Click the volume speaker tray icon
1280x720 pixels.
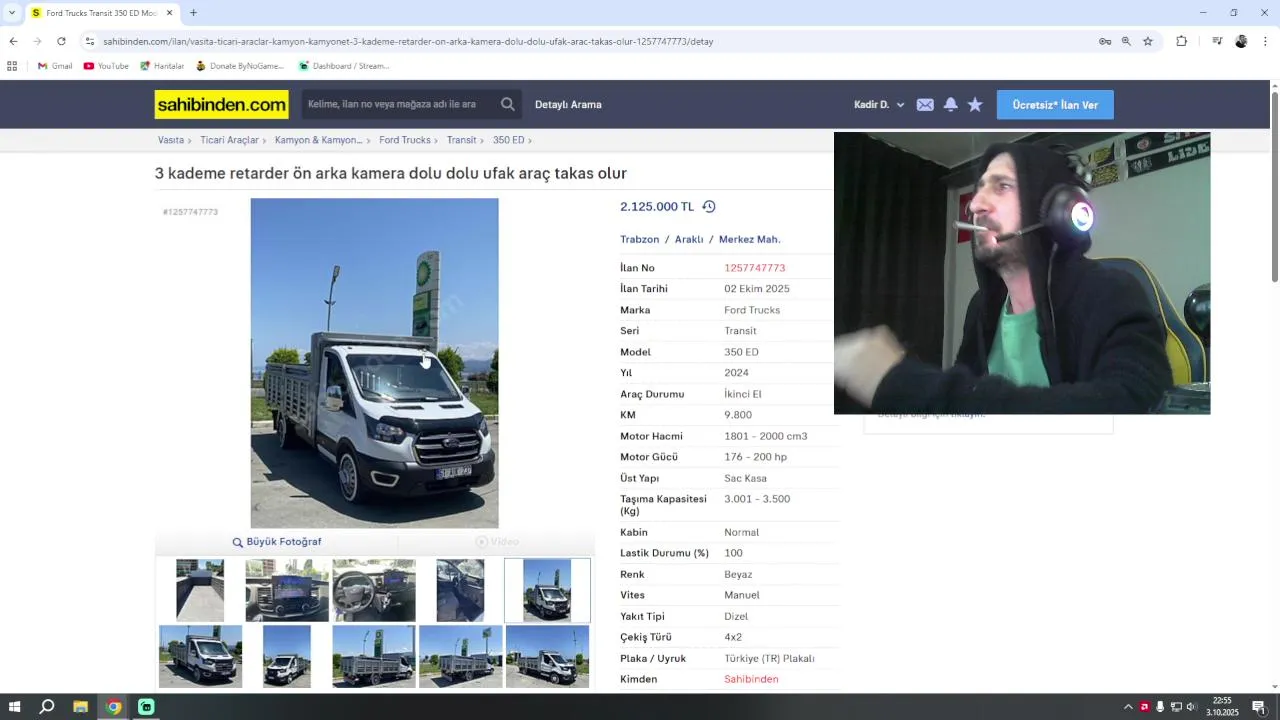tap(1191, 707)
